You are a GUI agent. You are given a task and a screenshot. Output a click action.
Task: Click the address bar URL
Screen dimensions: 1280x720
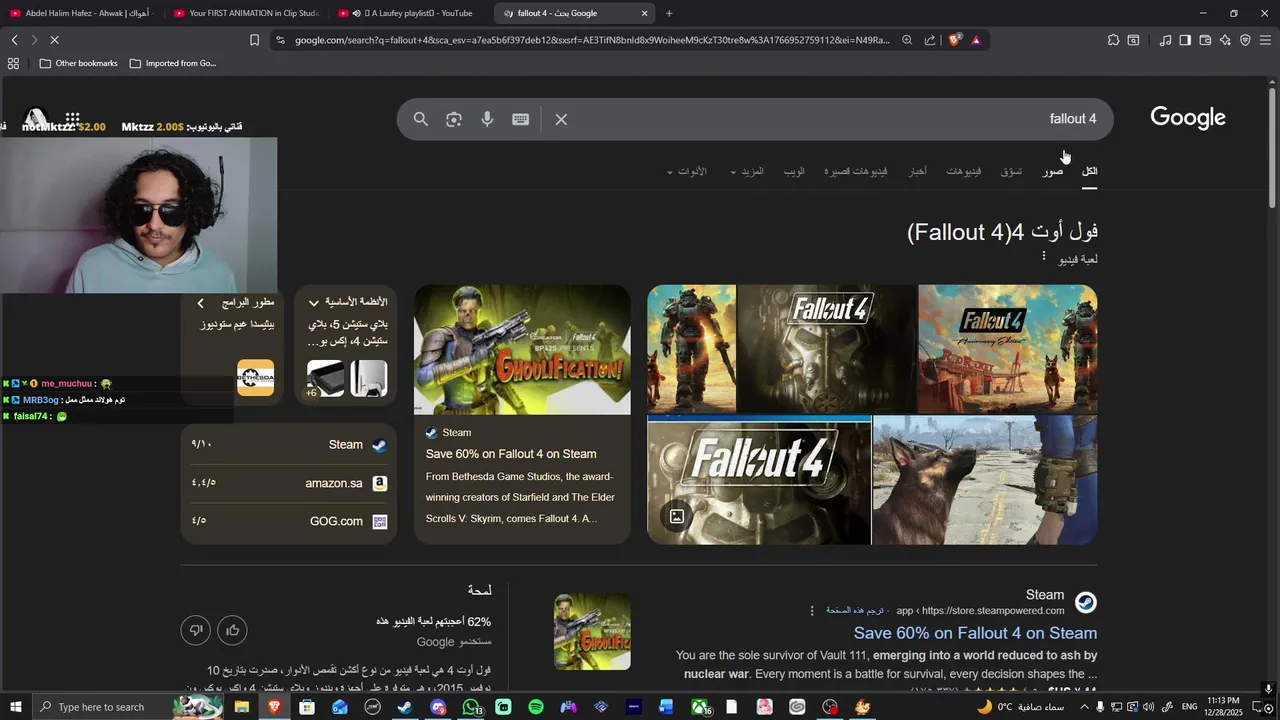coord(592,40)
